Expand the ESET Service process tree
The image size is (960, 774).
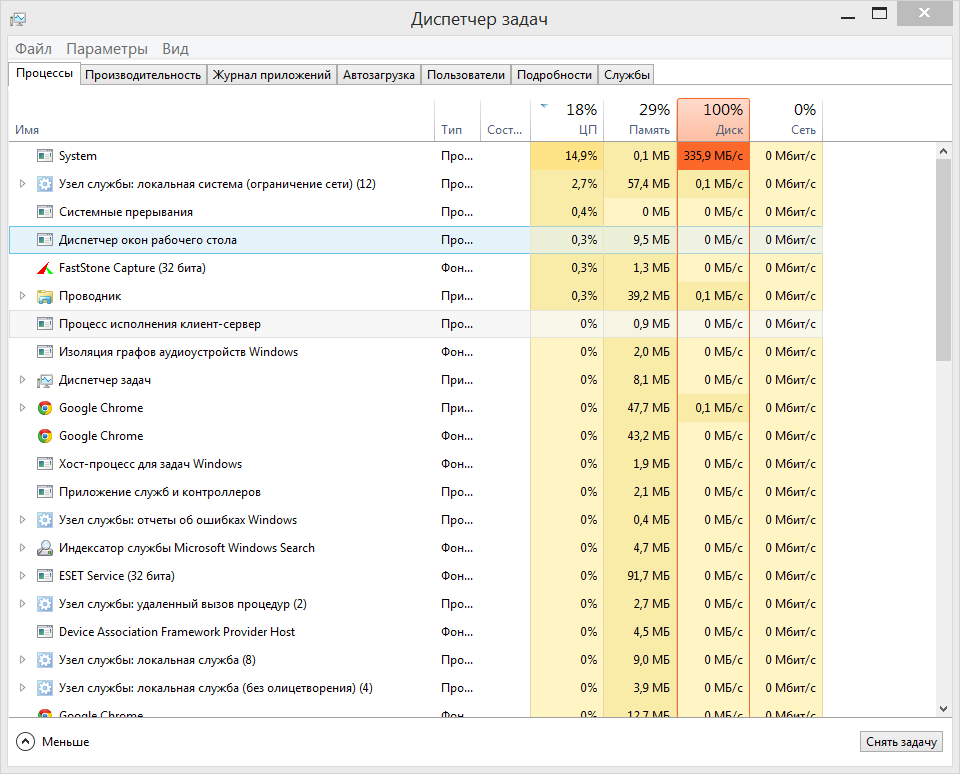pyautogui.click(x=23, y=576)
